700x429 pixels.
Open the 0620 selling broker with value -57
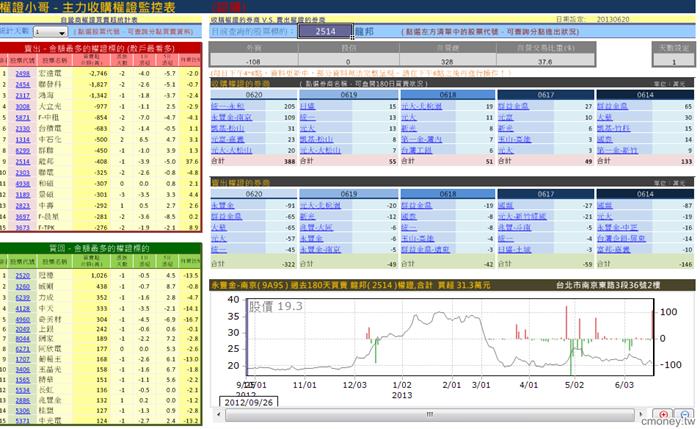(x=219, y=238)
